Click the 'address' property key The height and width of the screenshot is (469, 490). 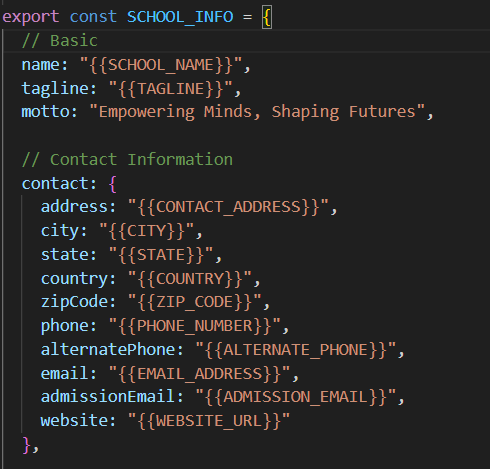tap(75, 207)
